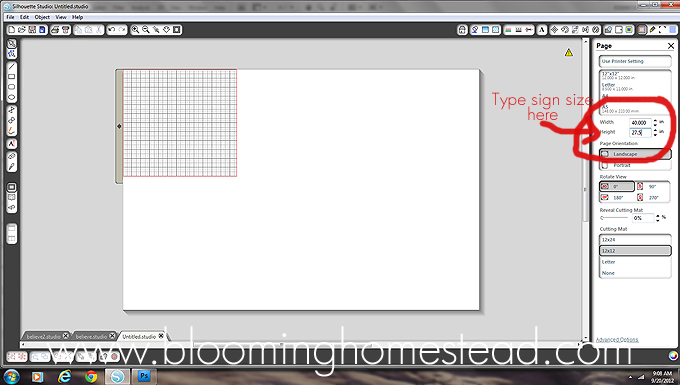Open the View menu
Screen dimensions: 680x385
(x=61, y=17)
